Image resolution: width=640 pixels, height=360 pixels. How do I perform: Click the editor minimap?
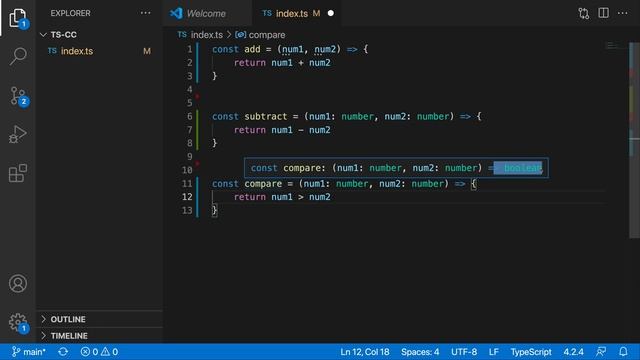[x=616, y=47]
